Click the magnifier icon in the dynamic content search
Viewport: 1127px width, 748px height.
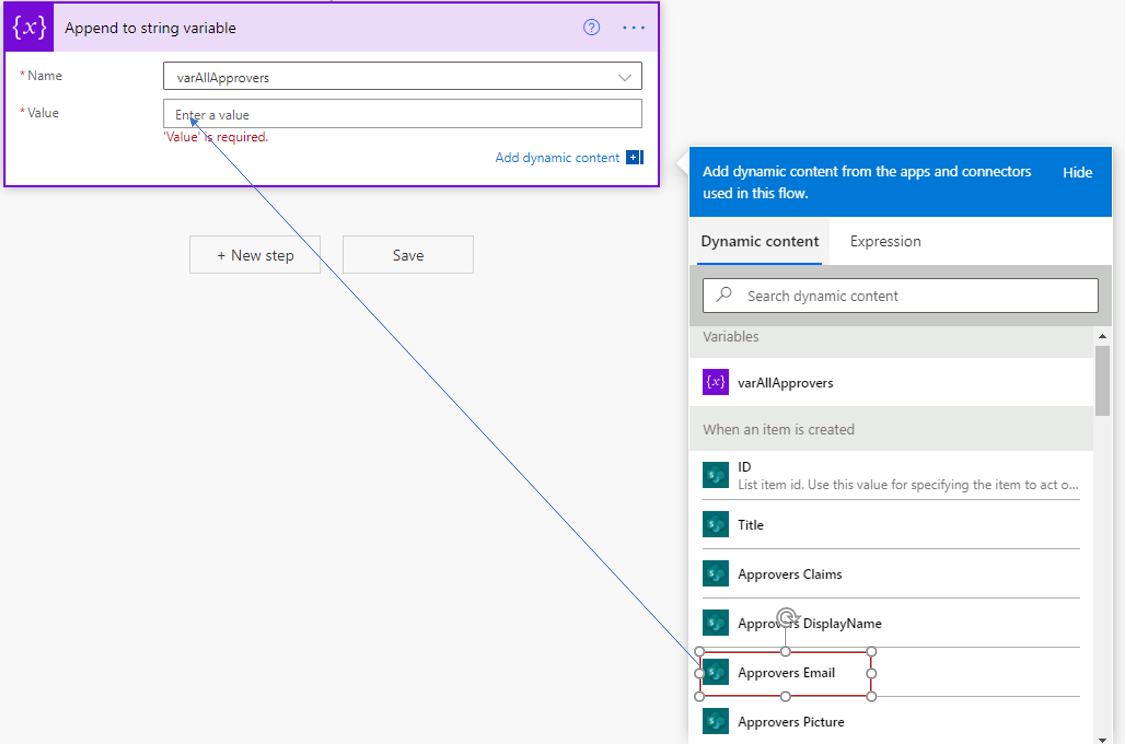pyautogui.click(x=724, y=295)
